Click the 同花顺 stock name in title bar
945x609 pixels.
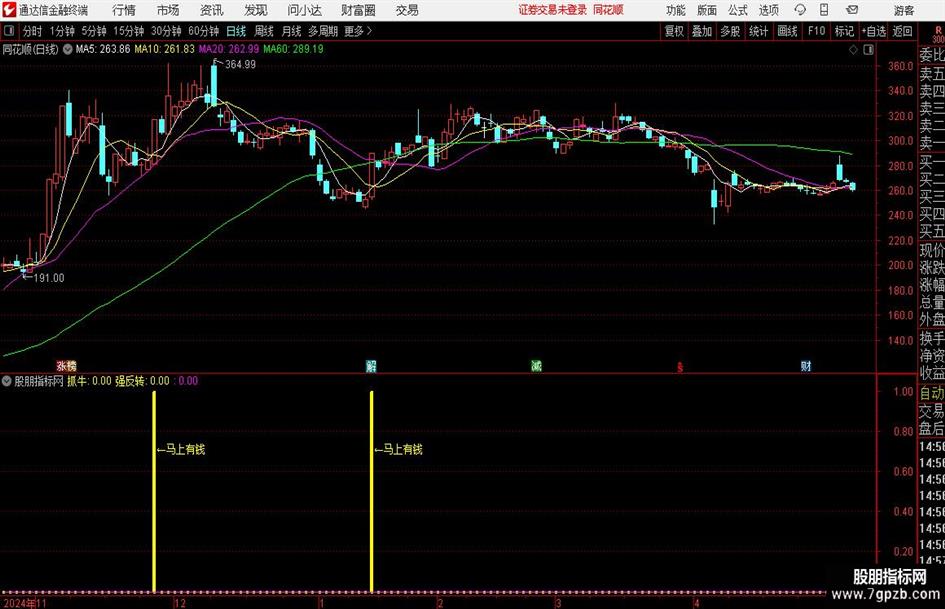(608, 10)
